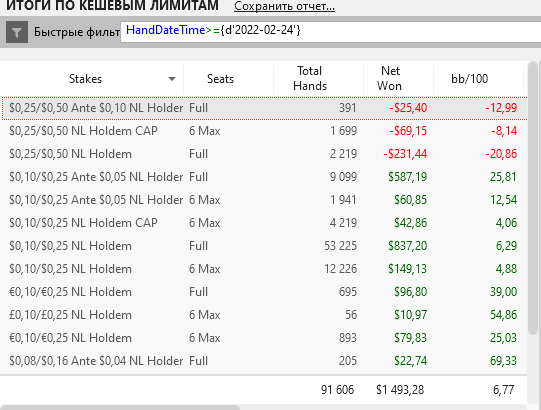Screen dimensions: 541x410
Task: Select the $0,25/$0,50 NL Holdem Full row stakes
Action: 70,154
